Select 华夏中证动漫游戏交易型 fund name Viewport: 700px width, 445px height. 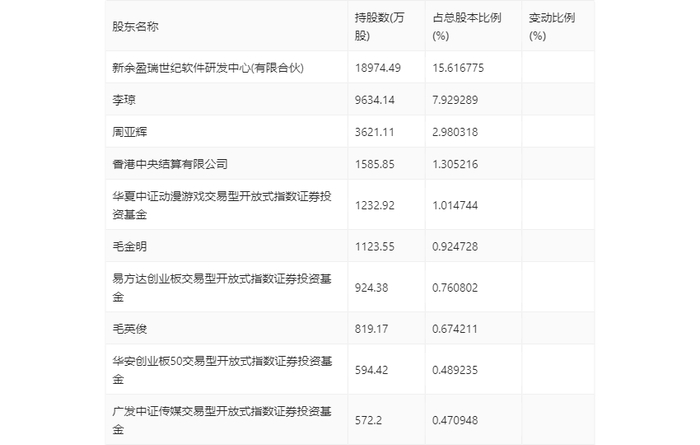pos(222,205)
